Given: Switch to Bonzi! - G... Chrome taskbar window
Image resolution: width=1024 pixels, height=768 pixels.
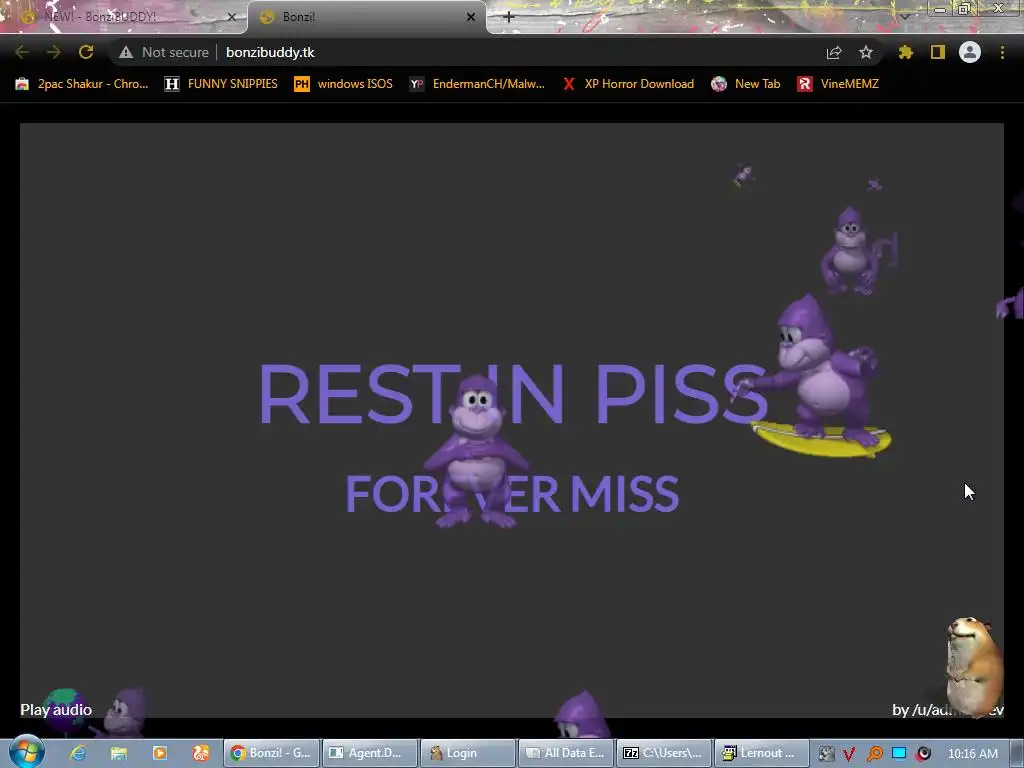Looking at the screenshot, I should 272,753.
